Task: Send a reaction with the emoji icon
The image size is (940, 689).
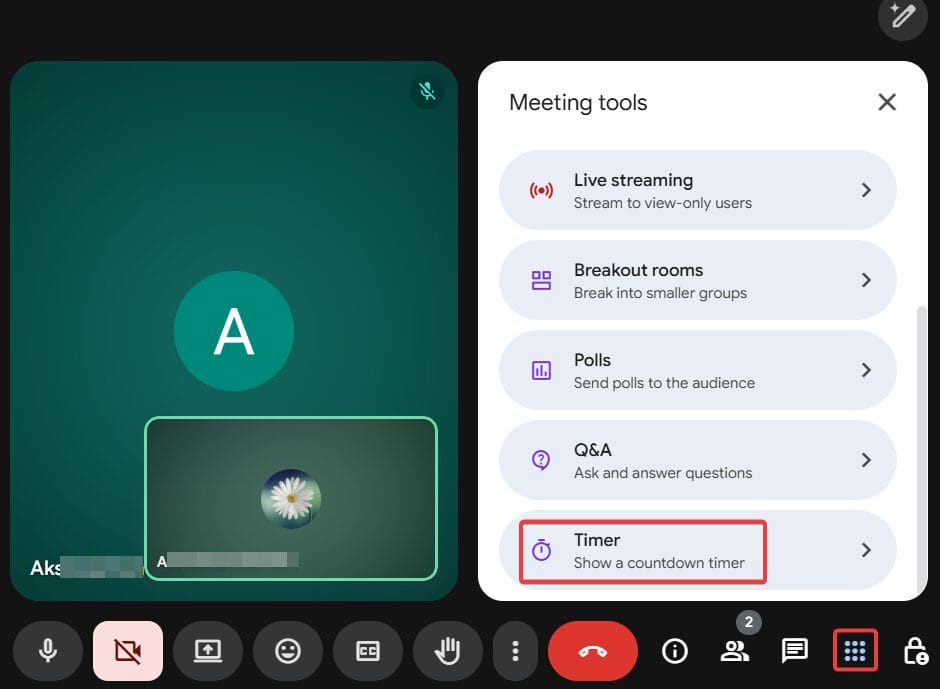Action: click(x=288, y=651)
